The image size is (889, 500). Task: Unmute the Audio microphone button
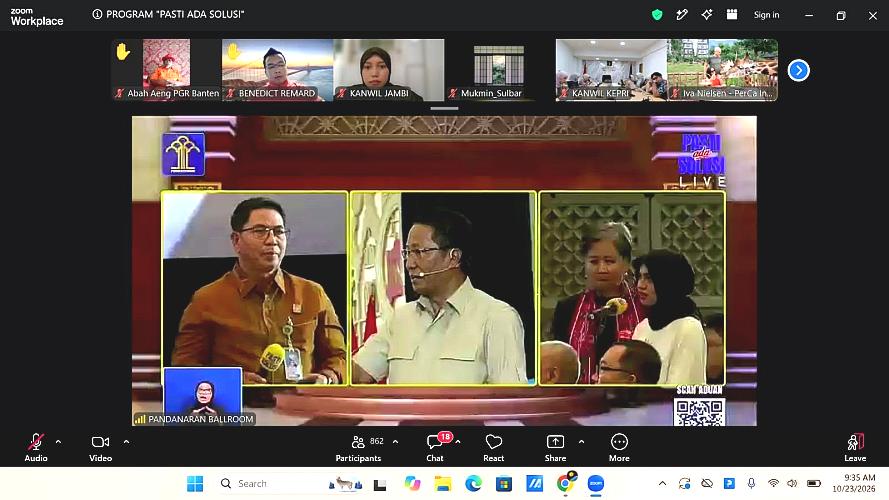36,447
